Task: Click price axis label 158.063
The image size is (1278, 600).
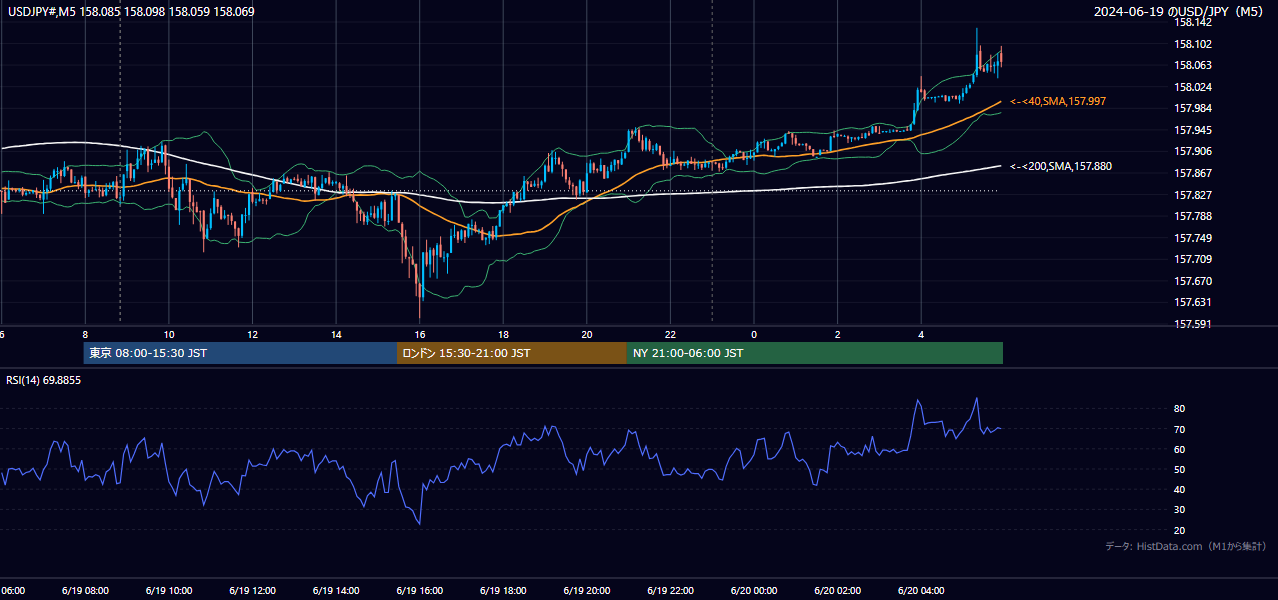Action: pos(1193,66)
